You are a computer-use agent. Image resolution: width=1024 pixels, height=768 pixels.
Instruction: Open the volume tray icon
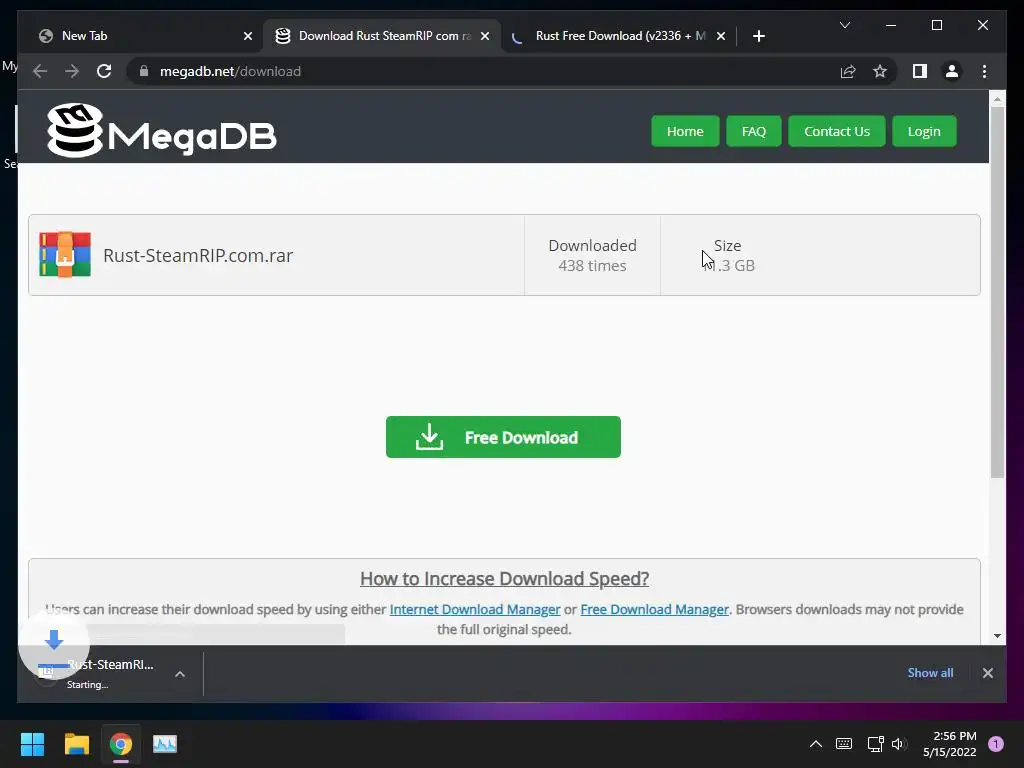(899, 744)
